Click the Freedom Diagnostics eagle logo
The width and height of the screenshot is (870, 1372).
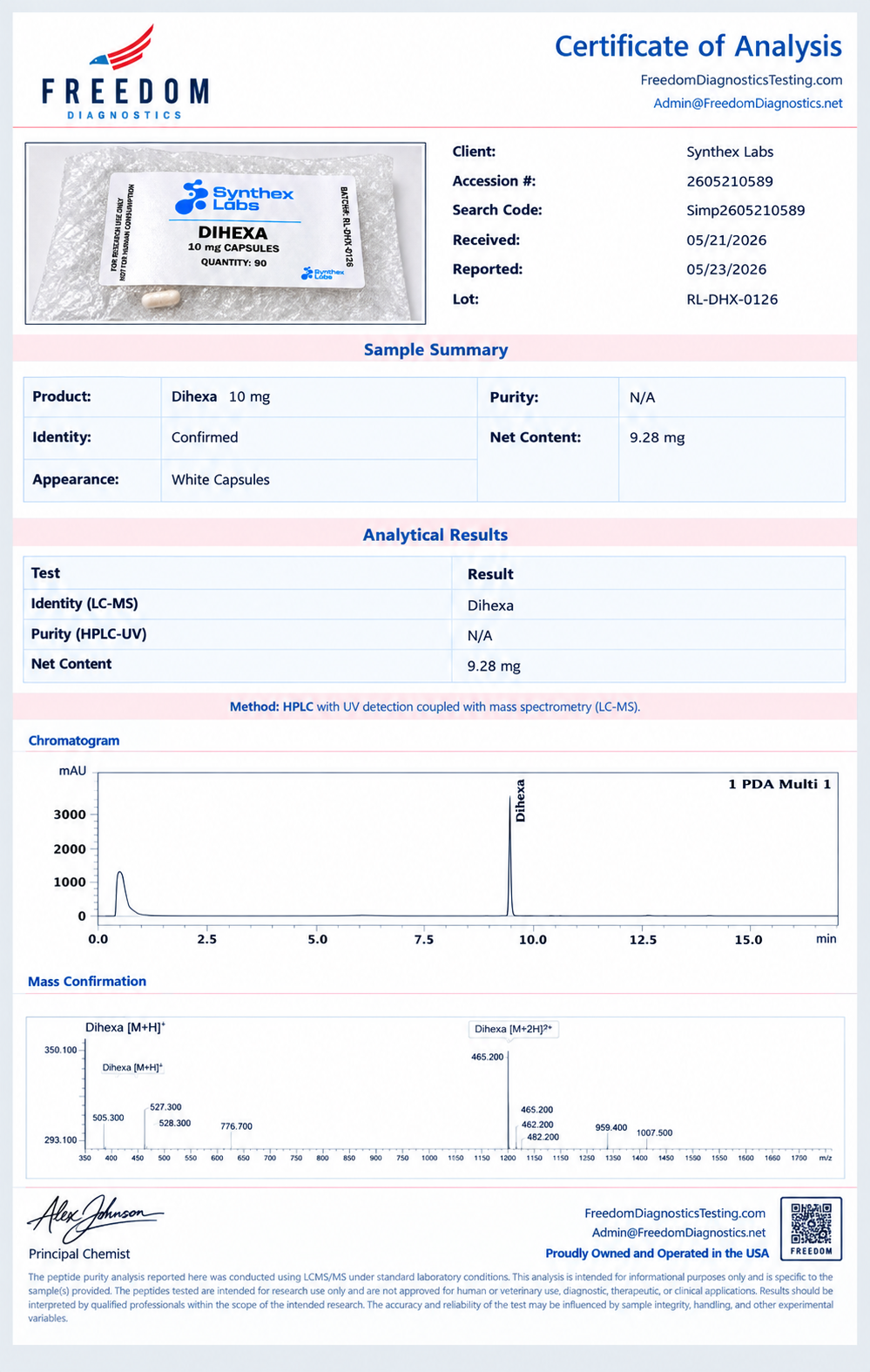[x=125, y=72]
